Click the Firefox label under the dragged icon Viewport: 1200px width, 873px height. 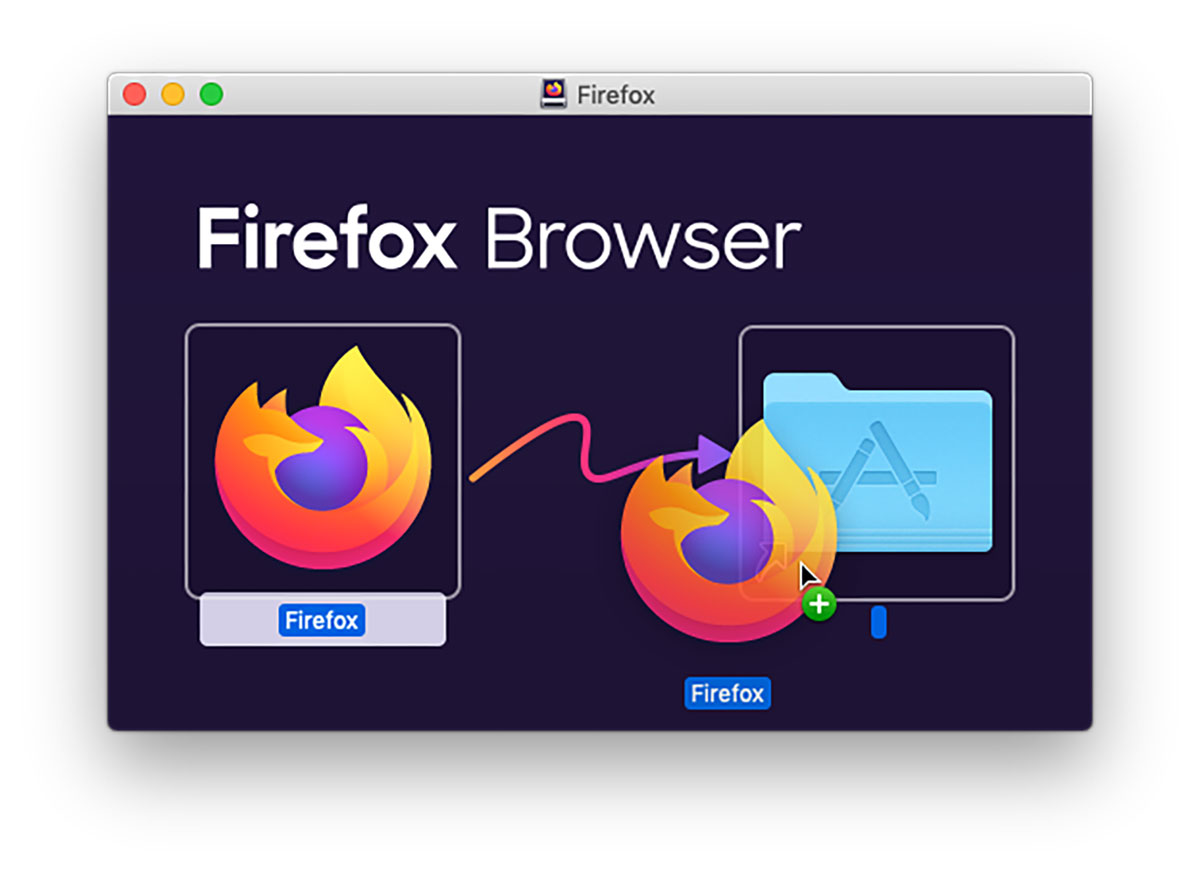click(729, 693)
